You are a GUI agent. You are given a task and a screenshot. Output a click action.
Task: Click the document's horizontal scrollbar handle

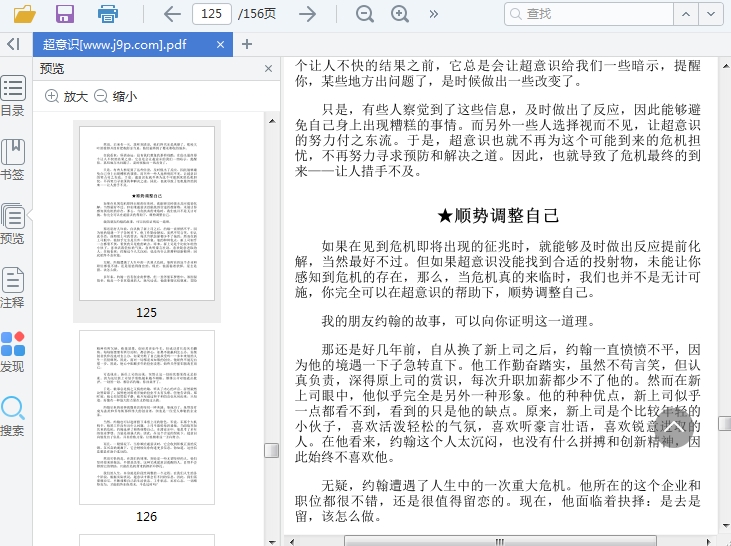500,541
